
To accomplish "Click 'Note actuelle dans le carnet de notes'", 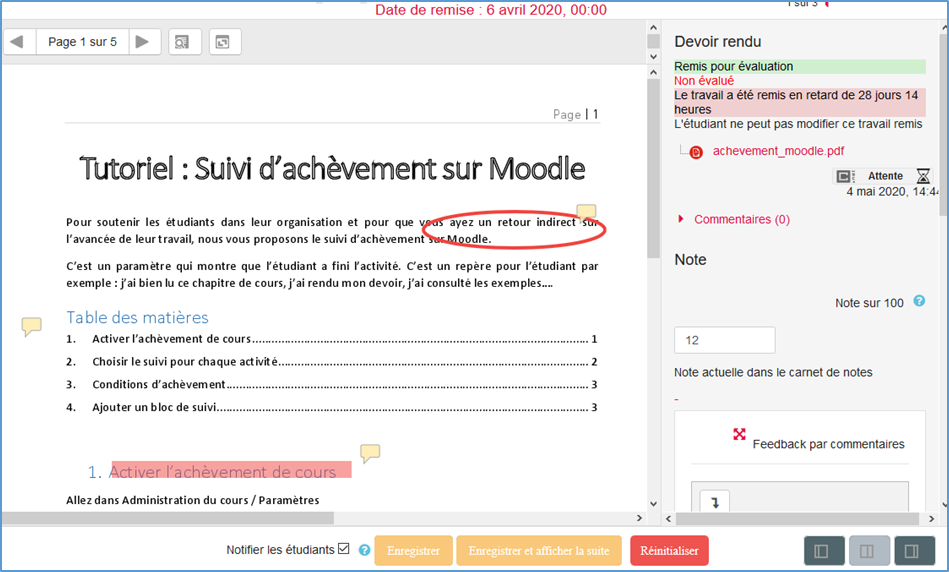I will [x=773, y=372].
